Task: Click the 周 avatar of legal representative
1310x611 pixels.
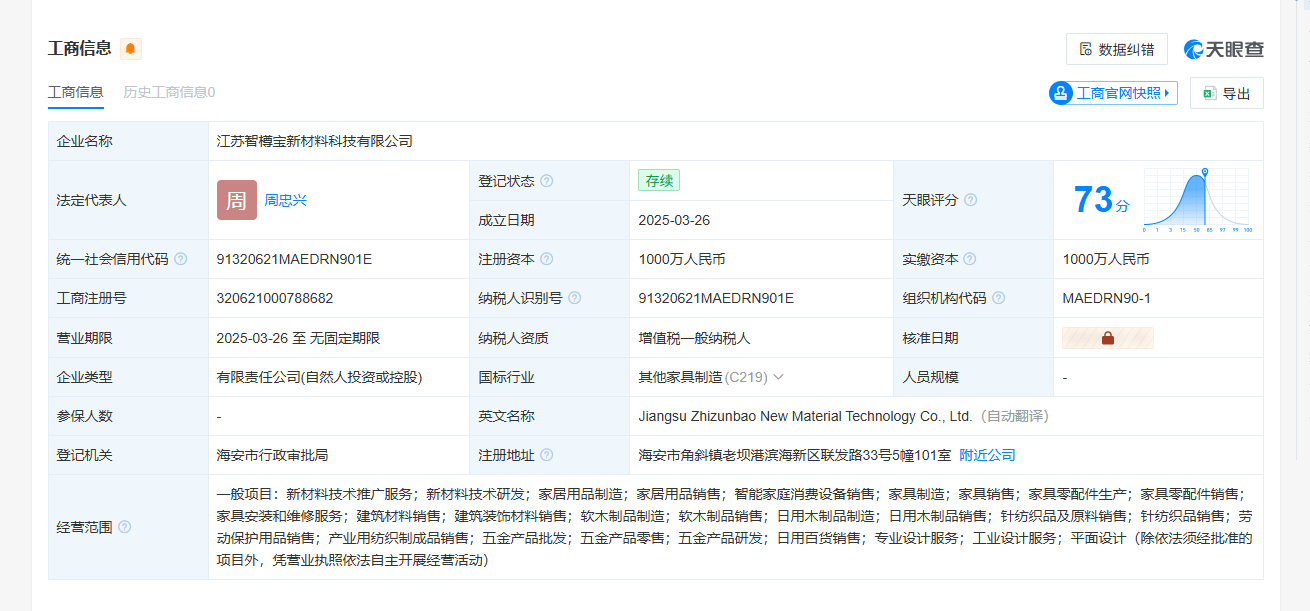Action: pyautogui.click(x=237, y=200)
